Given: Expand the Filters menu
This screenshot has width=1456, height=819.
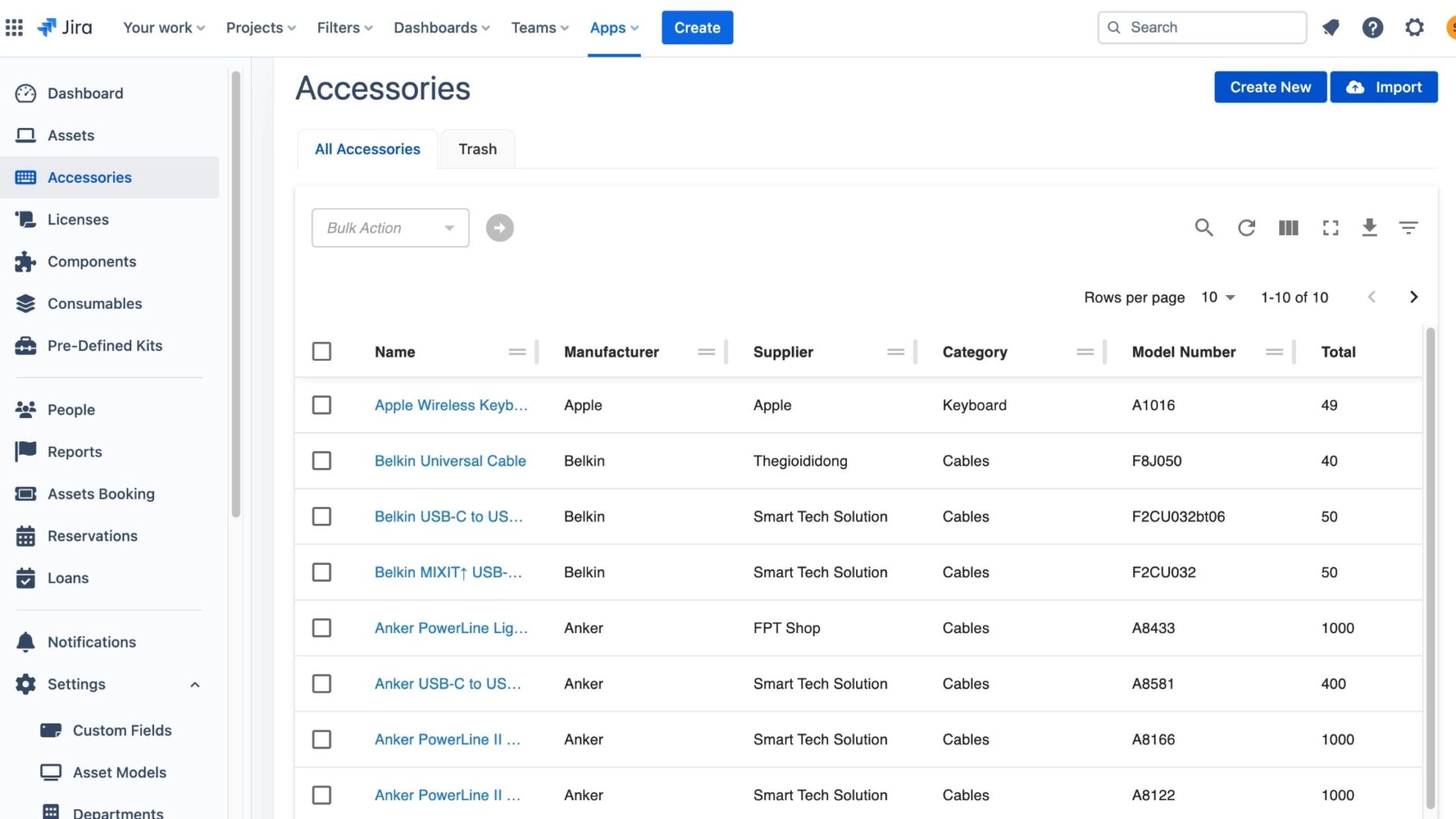Looking at the screenshot, I should (344, 27).
